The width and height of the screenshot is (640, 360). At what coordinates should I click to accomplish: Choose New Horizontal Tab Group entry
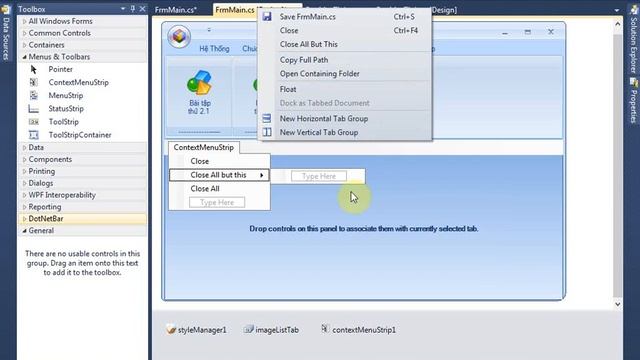tap(344, 119)
